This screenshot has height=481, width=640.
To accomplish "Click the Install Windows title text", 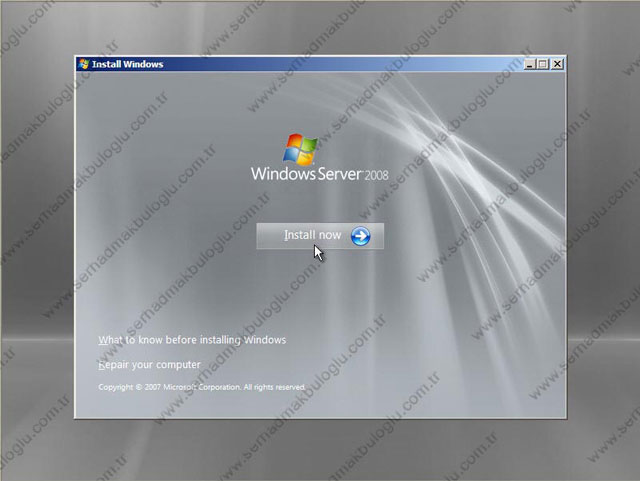I will (128, 64).
